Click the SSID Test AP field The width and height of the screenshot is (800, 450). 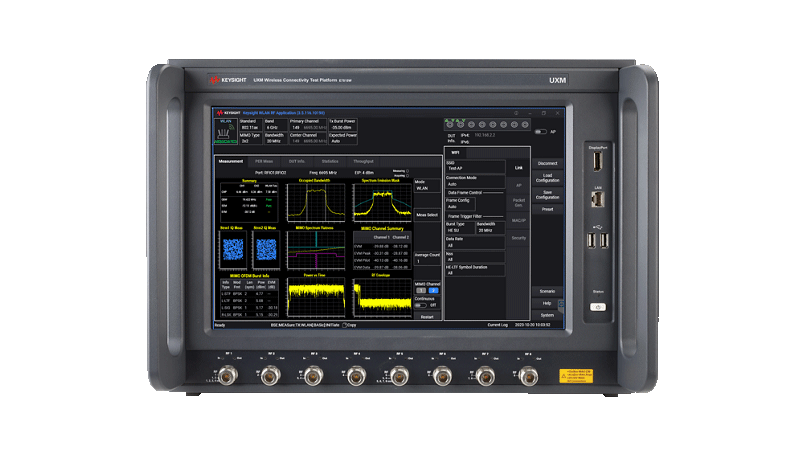475,166
